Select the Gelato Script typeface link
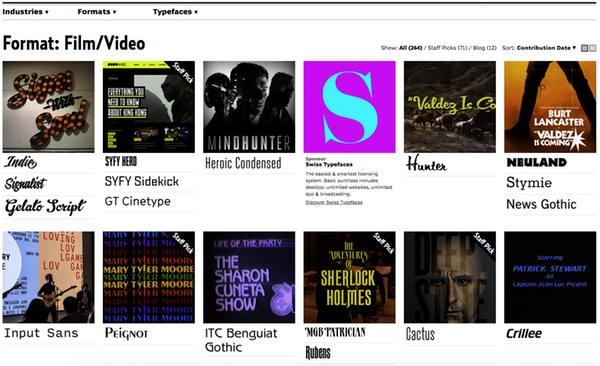 pos(45,207)
